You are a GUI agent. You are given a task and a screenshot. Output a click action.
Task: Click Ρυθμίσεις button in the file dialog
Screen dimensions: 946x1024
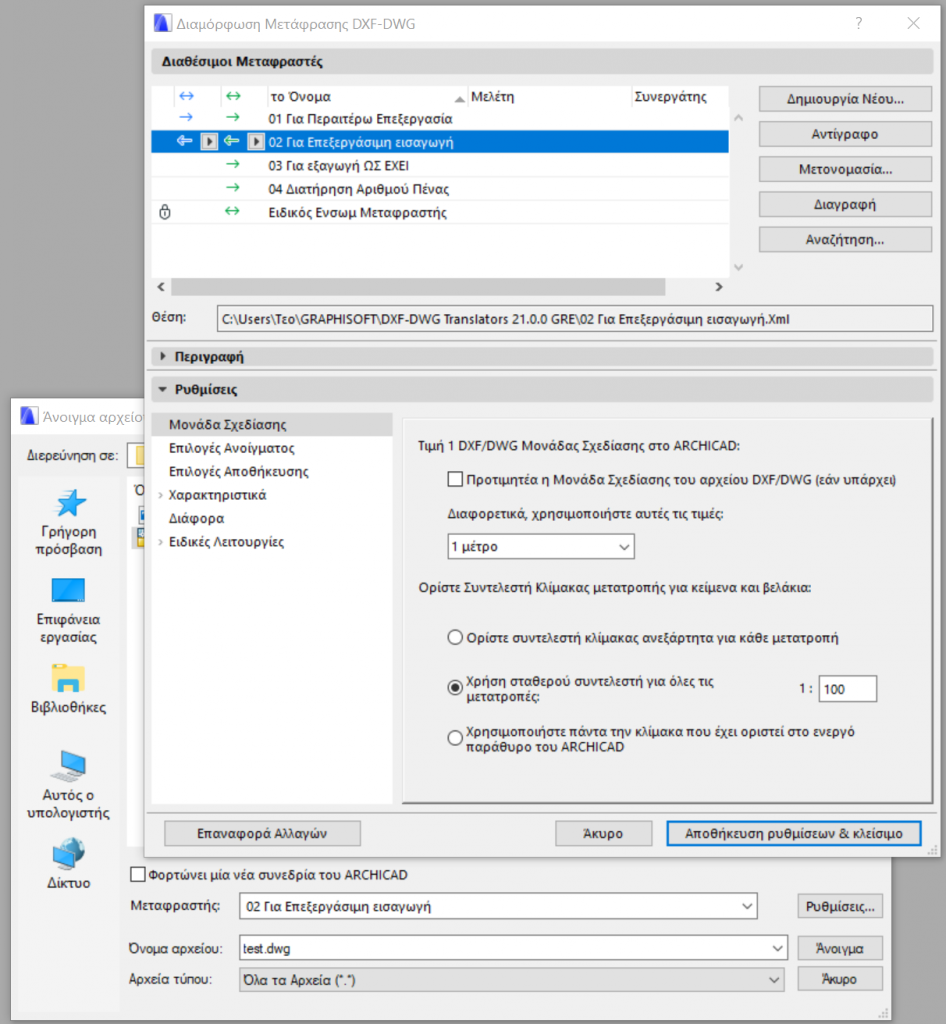840,906
